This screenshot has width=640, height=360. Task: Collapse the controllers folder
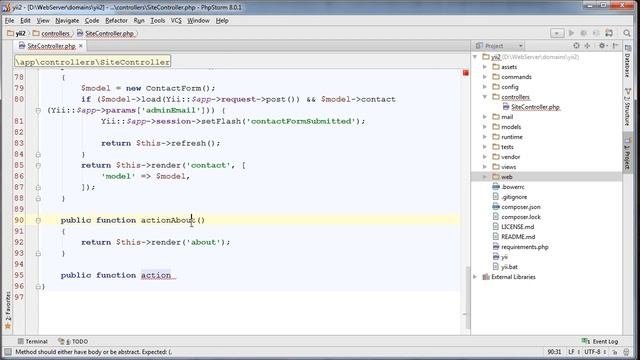point(485,97)
